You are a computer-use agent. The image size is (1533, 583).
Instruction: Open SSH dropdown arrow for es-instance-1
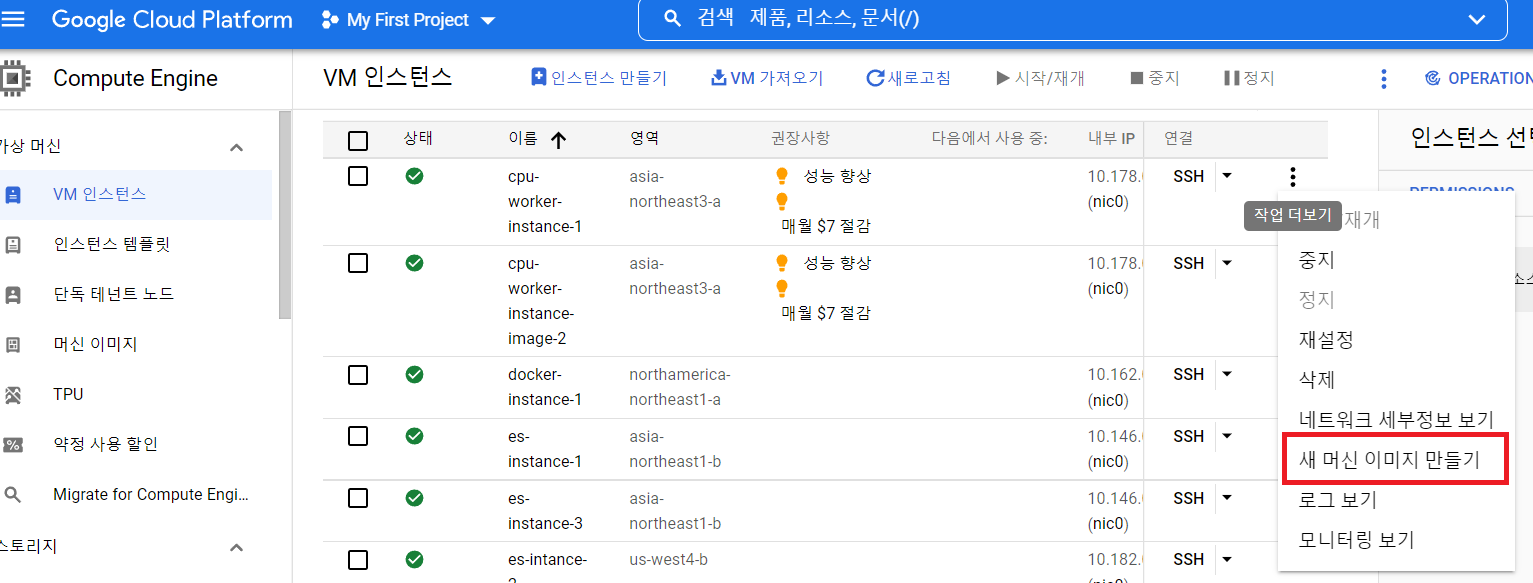(1227, 436)
